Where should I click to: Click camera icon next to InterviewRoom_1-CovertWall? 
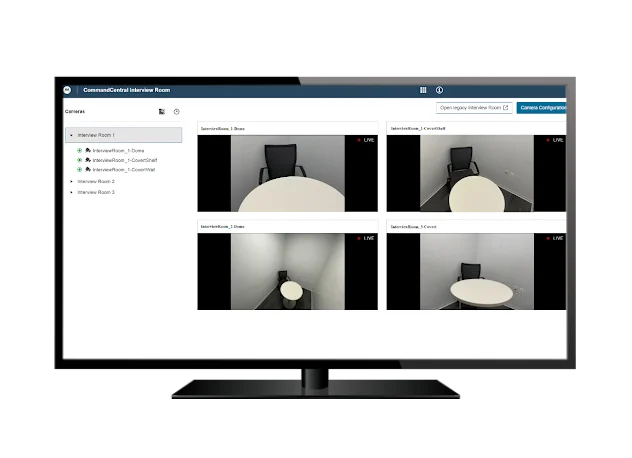[88, 170]
